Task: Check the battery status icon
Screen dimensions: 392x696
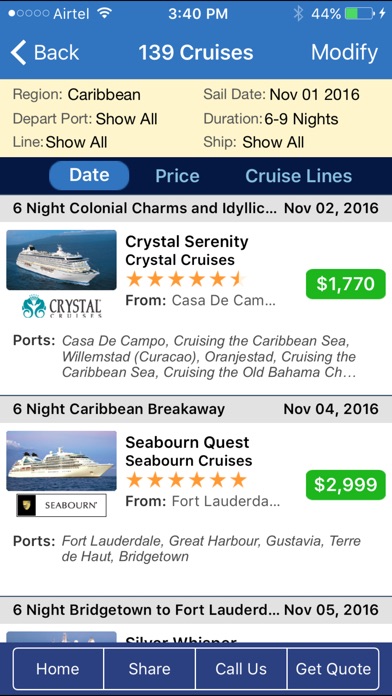Action: pyautogui.click(x=360, y=14)
